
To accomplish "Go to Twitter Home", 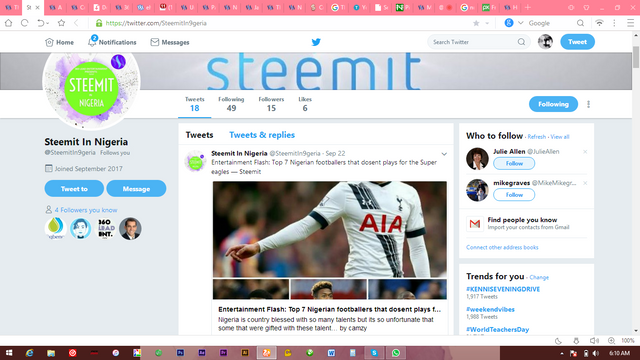I will 60,42.
